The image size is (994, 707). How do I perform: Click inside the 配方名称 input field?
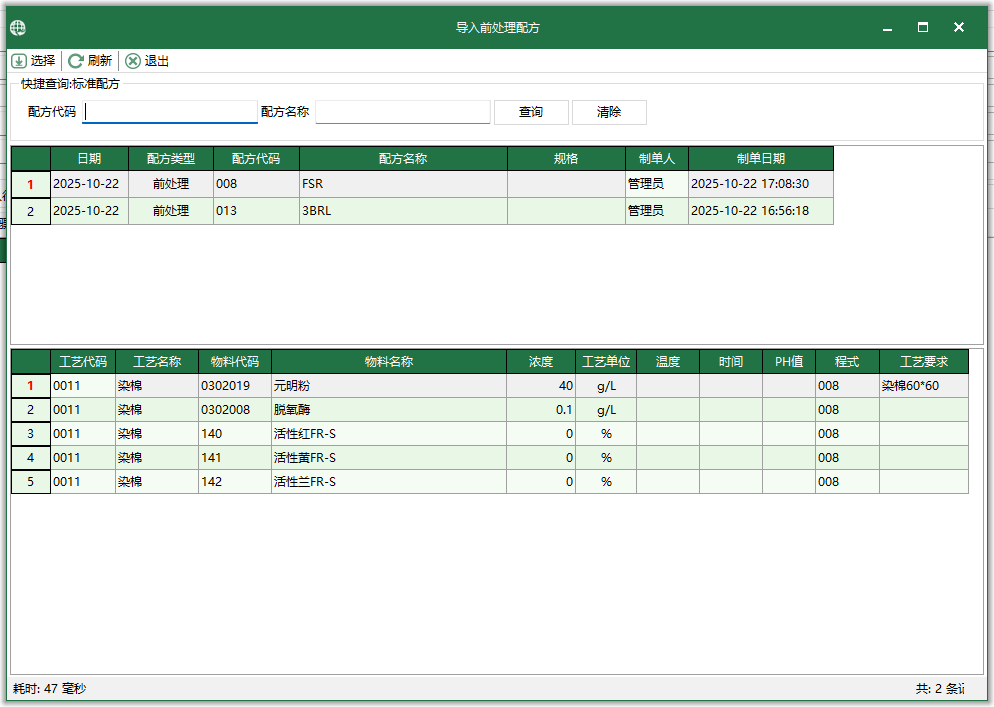point(401,111)
